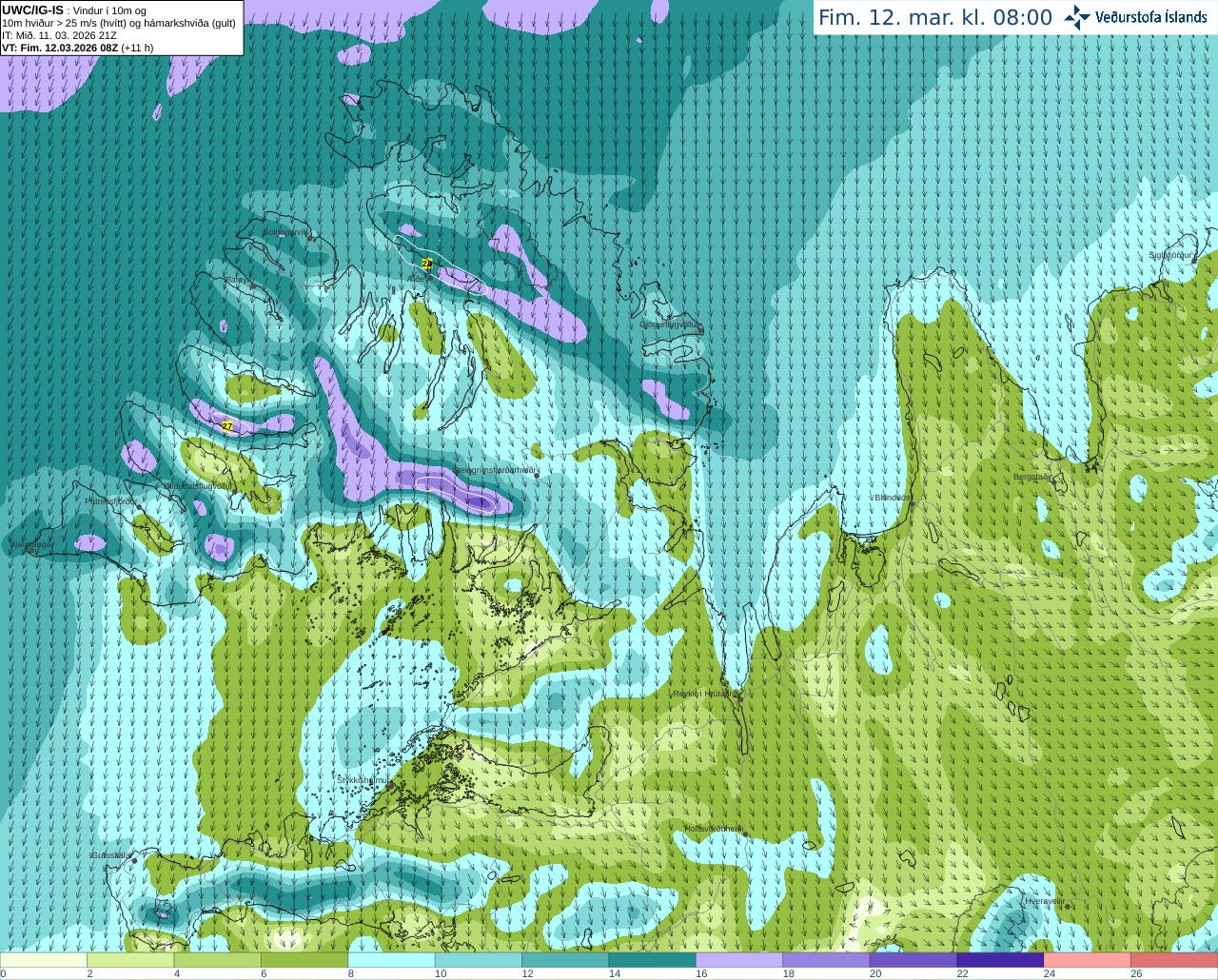This screenshot has height=980, width=1218.
Task: Click the 8–10 m/s light cyan legend swatch
Action: (392, 960)
